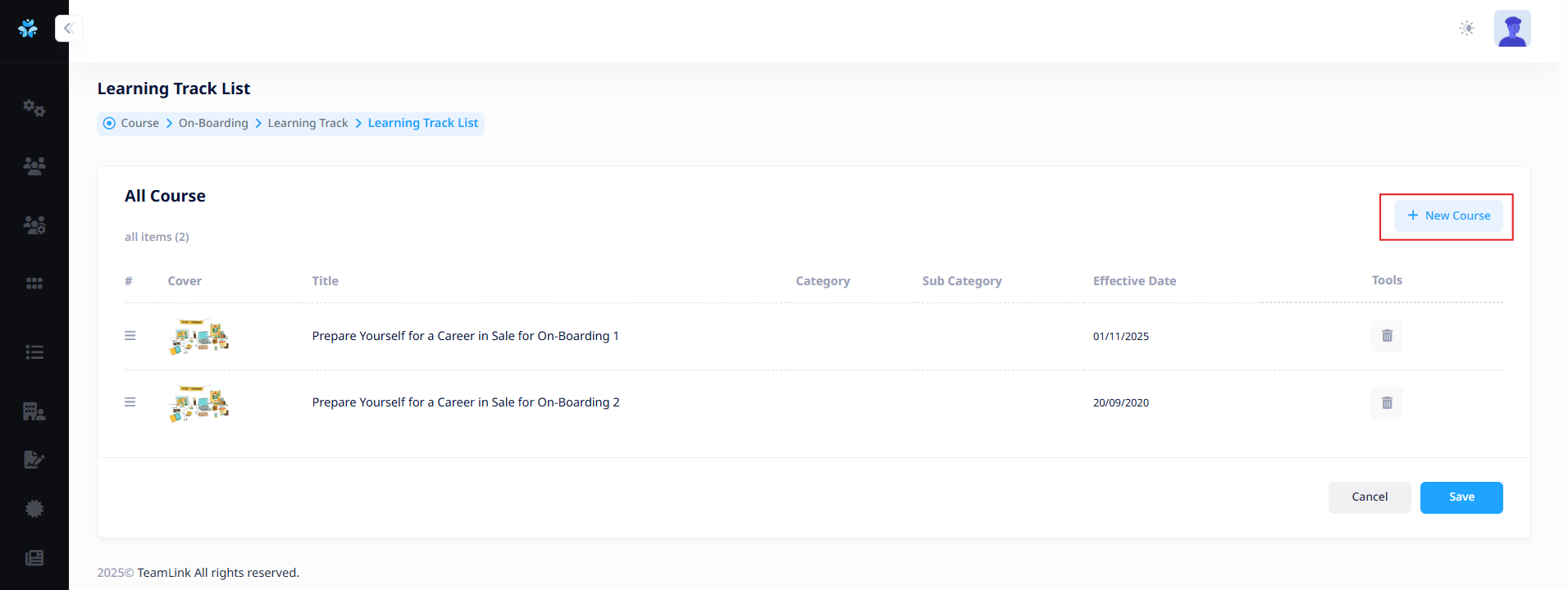
Task: Collapse the sidebar with the double-chevron button
Action: tap(68, 29)
